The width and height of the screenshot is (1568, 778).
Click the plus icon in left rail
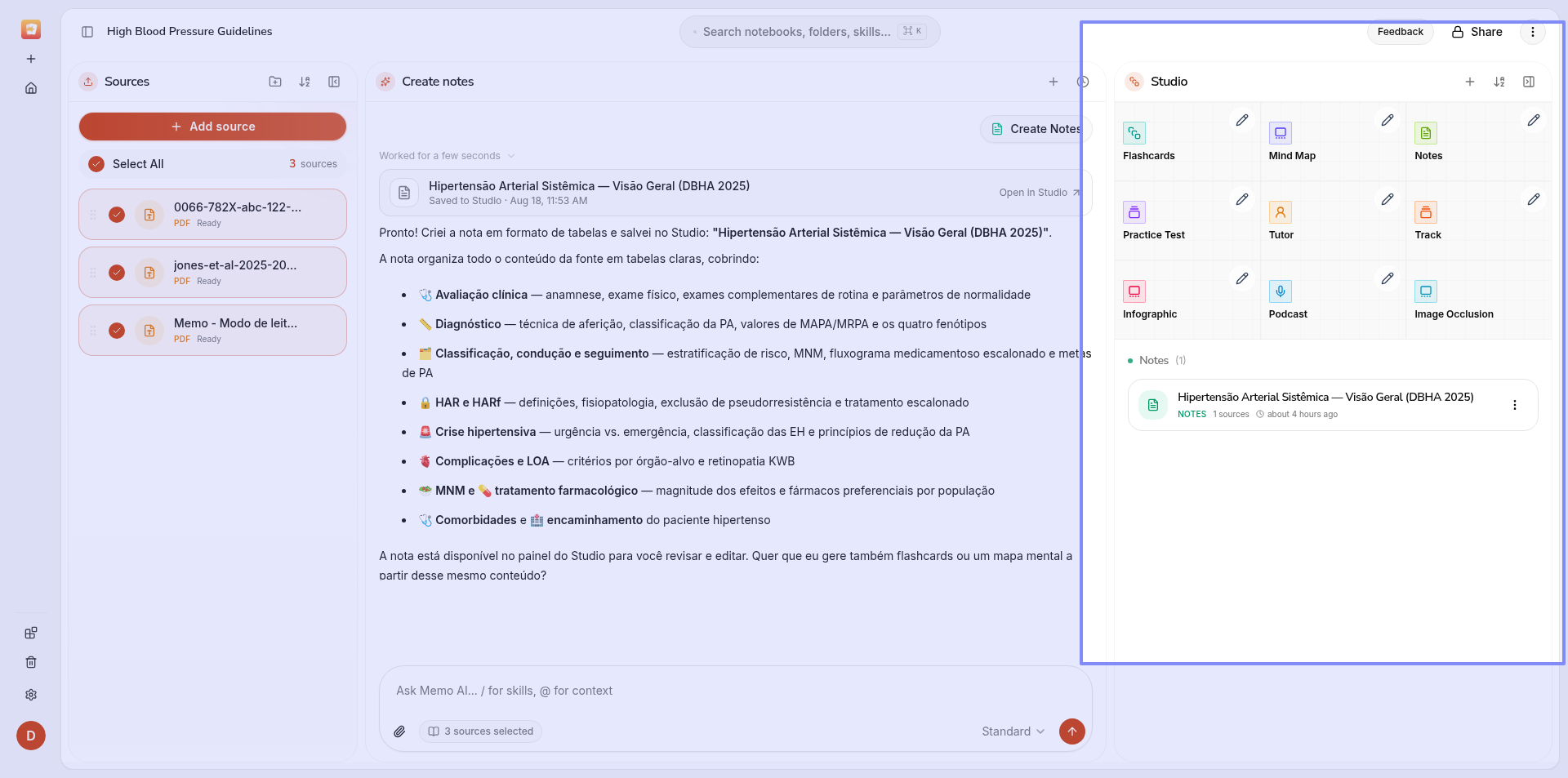31,59
